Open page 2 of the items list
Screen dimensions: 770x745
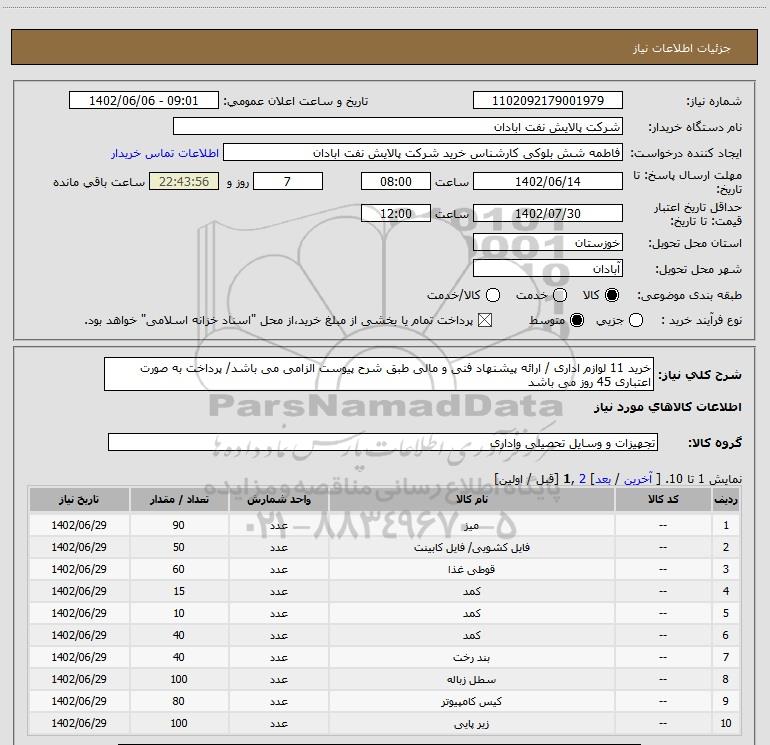(x=582, y=479)
